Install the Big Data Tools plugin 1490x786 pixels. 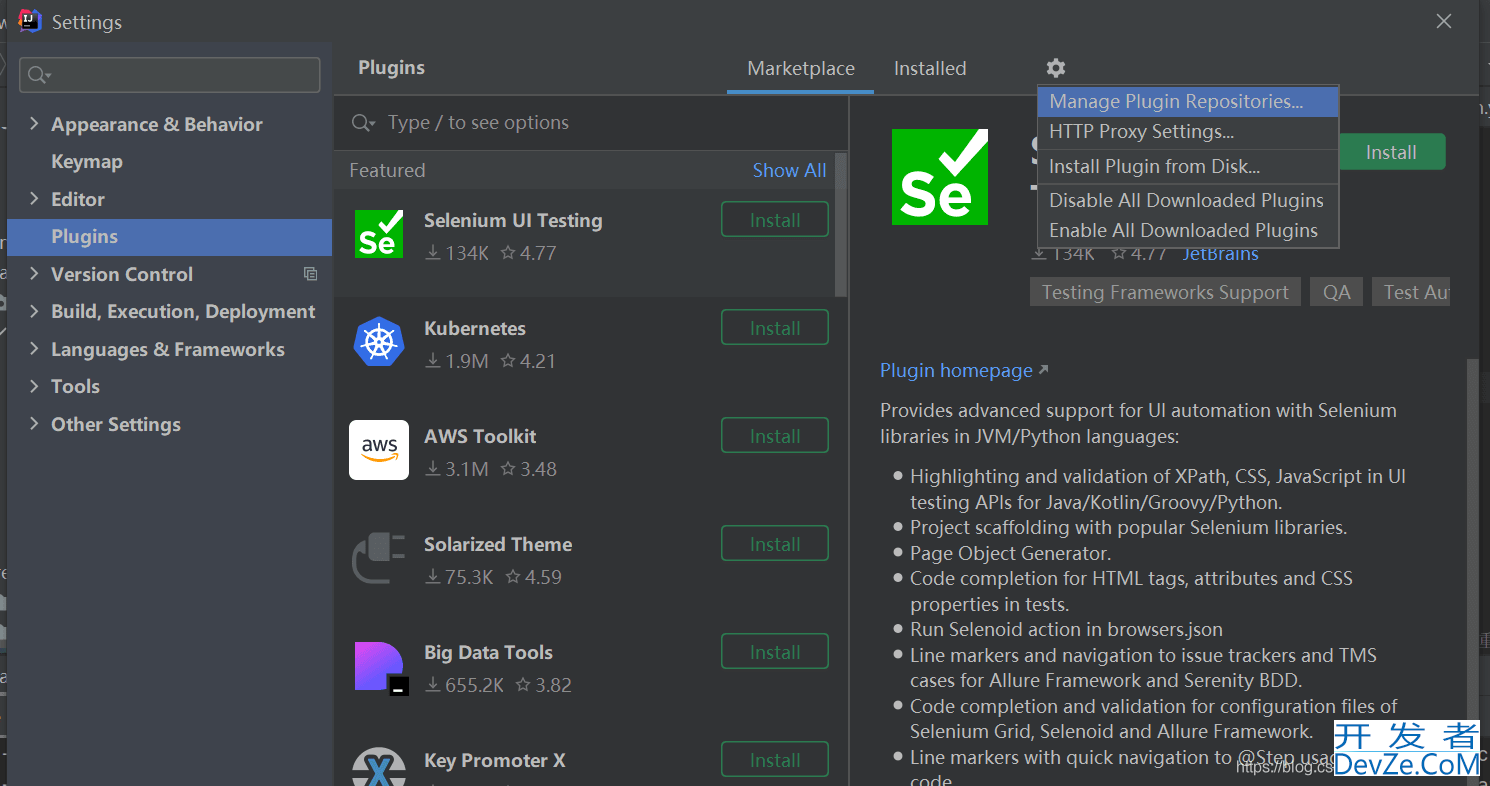pyautogui.click(x=775, y=652)
